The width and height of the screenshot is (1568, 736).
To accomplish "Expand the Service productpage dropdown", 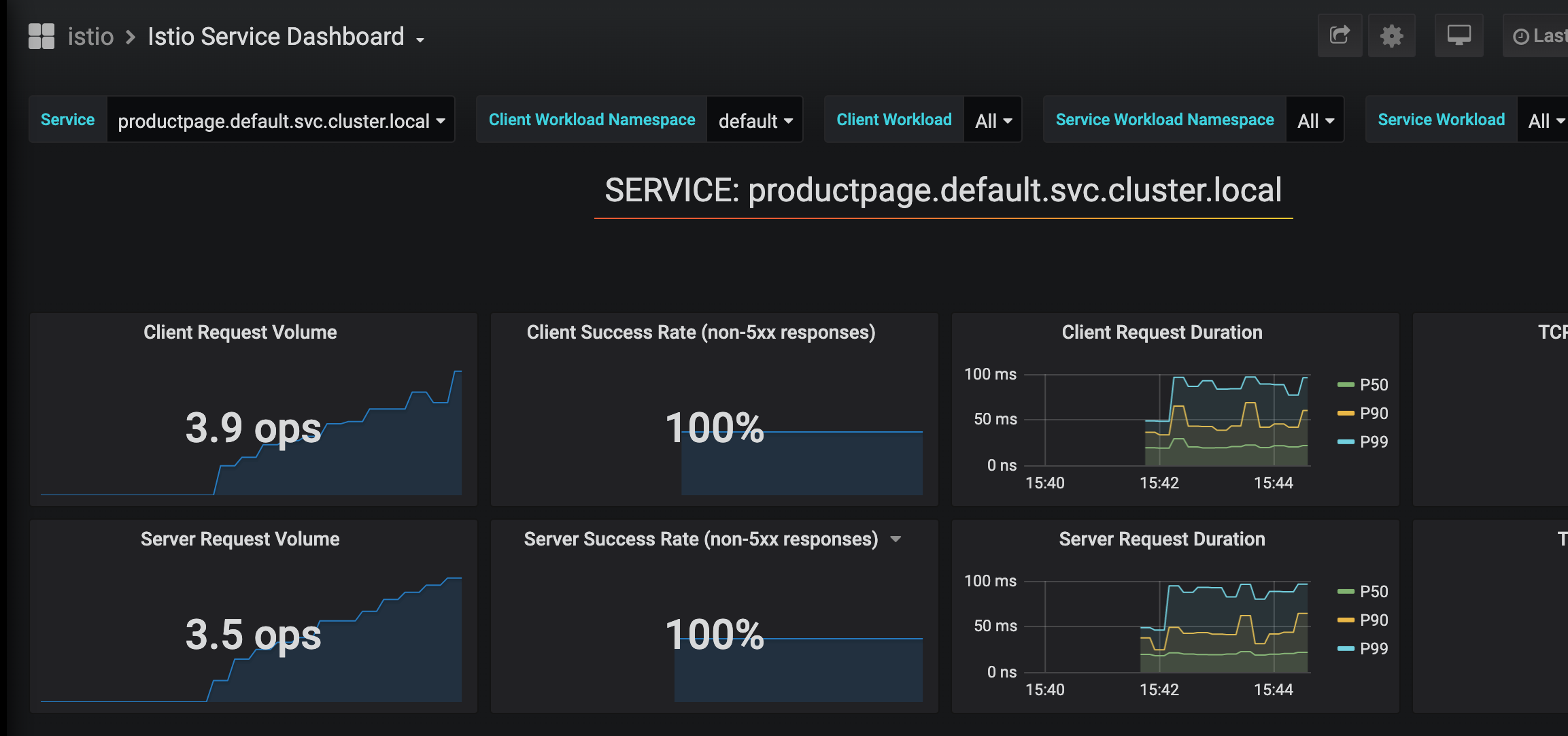I will pos(281,120).
